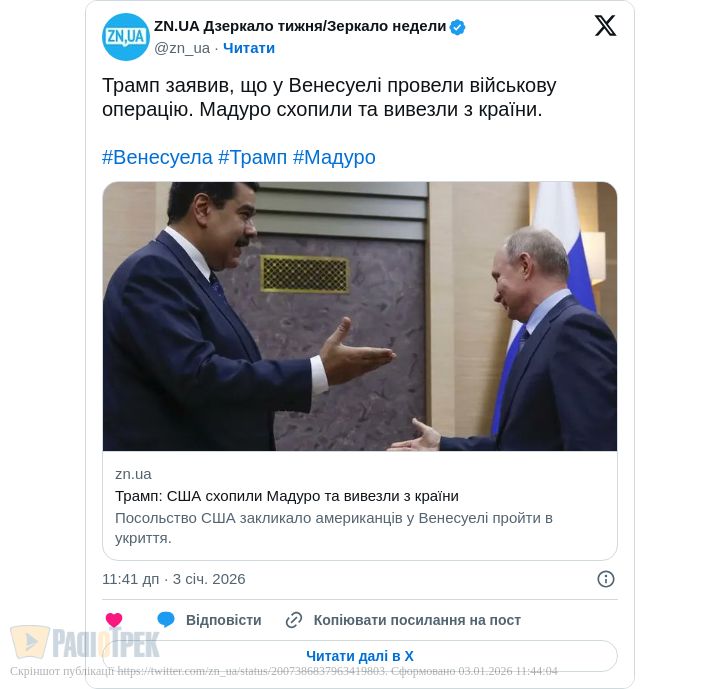This screenshot has height=689, width=720.
Task: Click the РадіоТрек watermark logo
Action: coord(85,642)
